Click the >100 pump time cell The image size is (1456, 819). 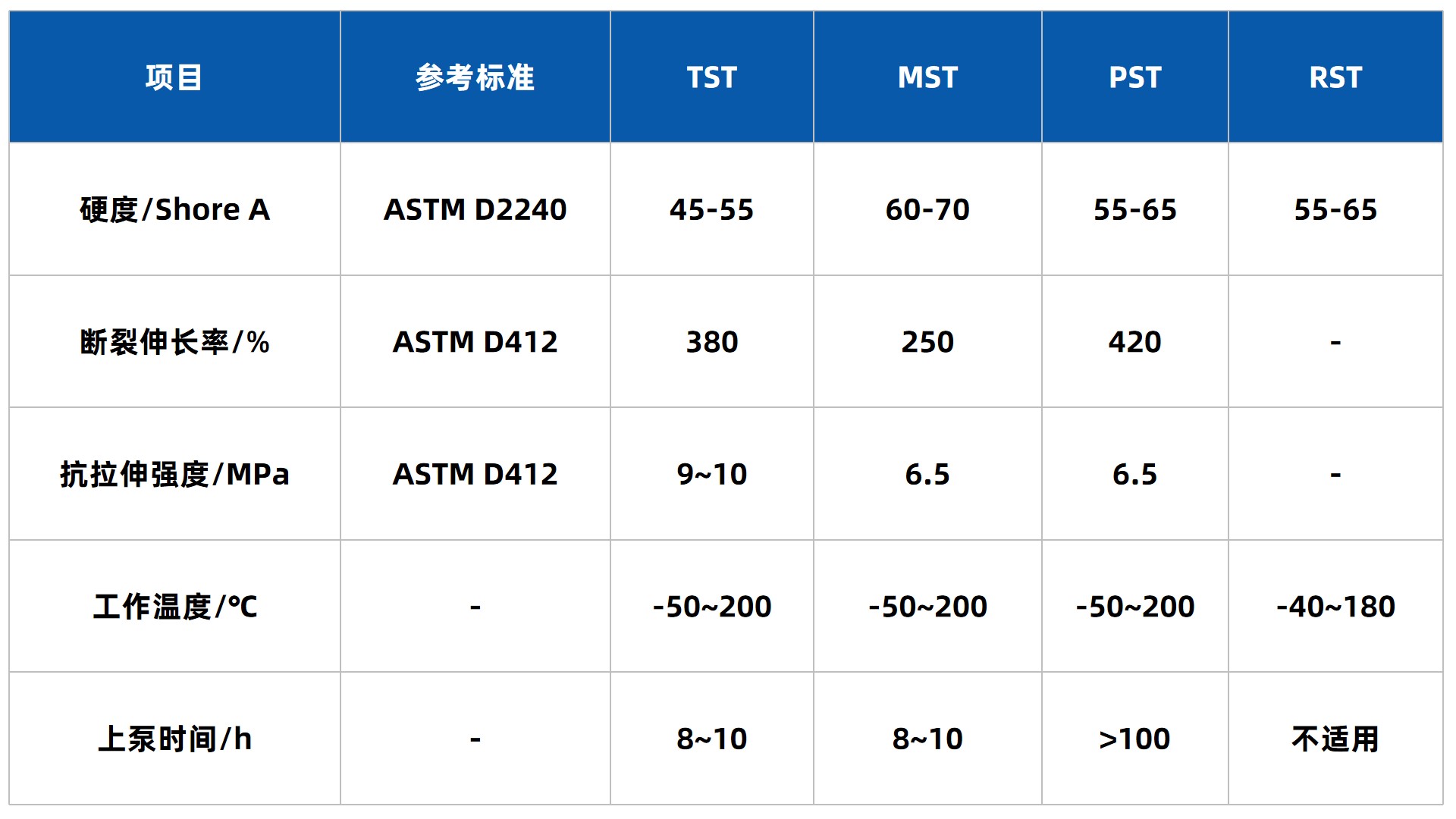point(1134,739)
